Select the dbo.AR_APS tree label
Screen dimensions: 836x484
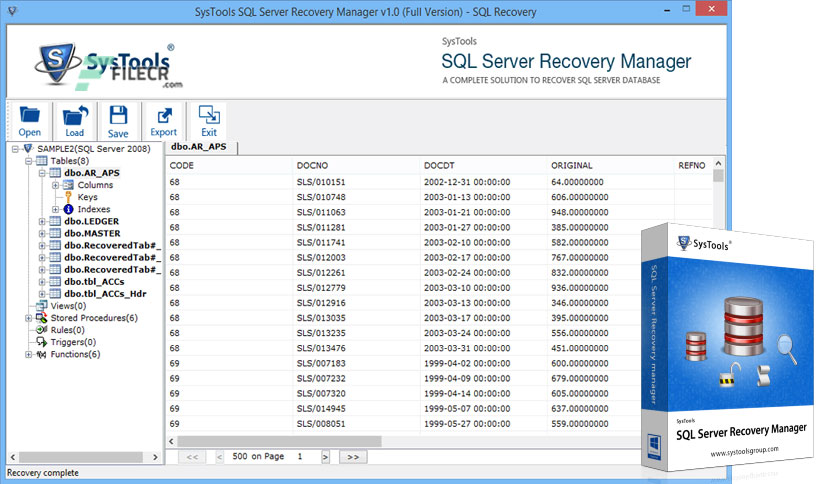[92, 173]
